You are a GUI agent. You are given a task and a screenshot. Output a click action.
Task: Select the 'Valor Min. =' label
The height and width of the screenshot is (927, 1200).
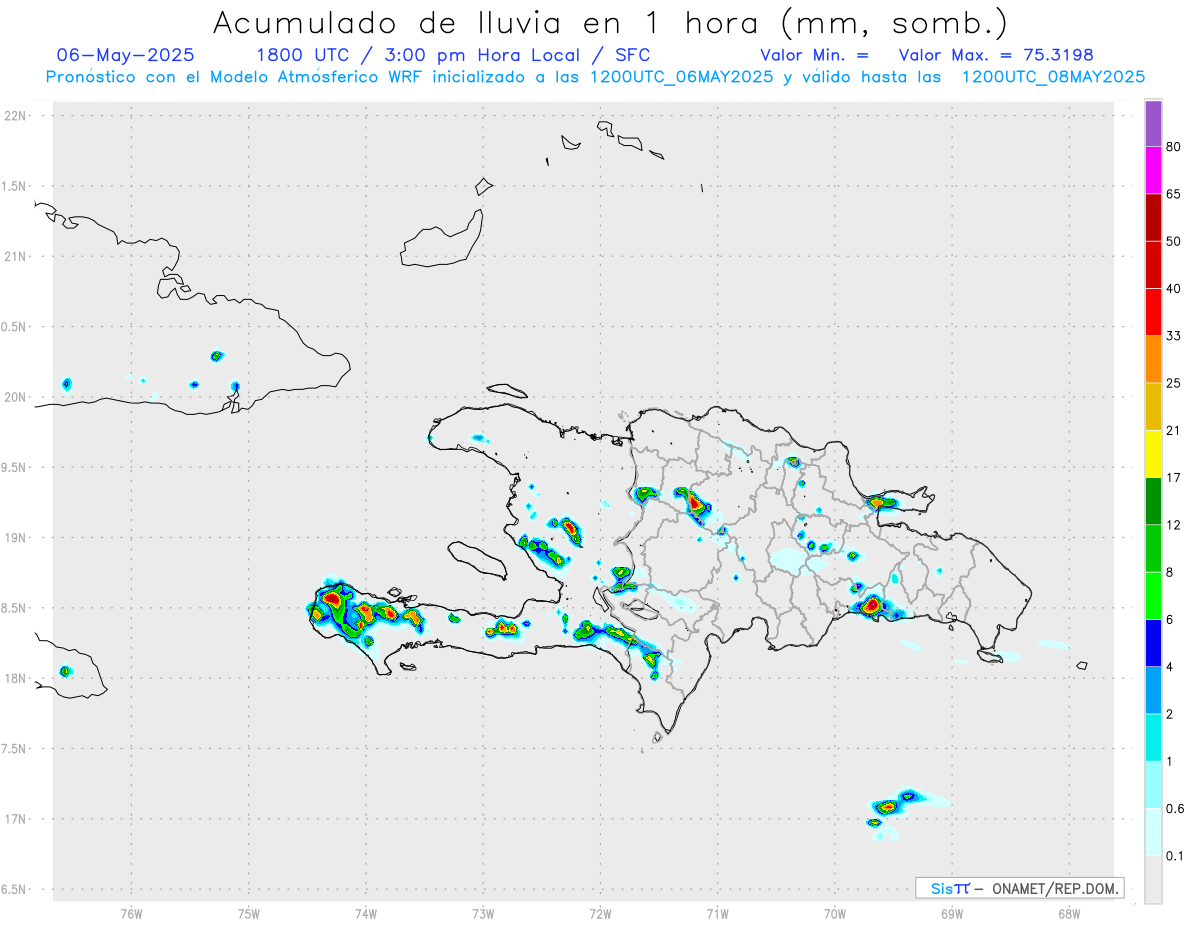pyautogui.click(x=814, y=55)
